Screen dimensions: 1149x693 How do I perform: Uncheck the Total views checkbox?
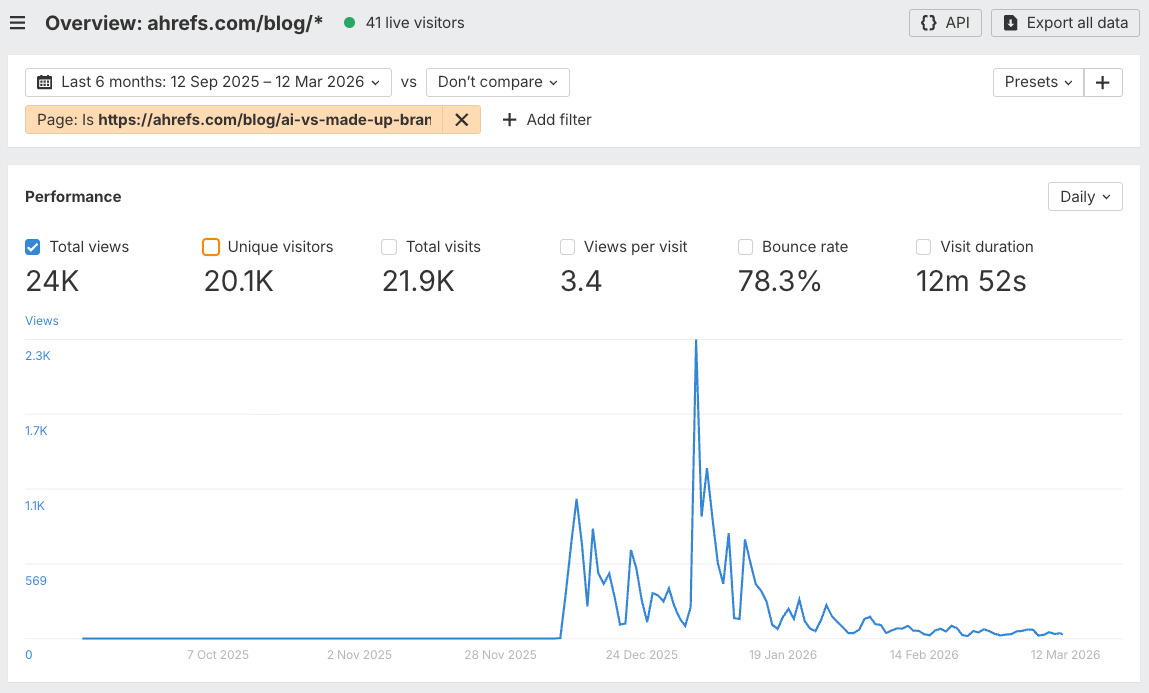coord(31,246)
